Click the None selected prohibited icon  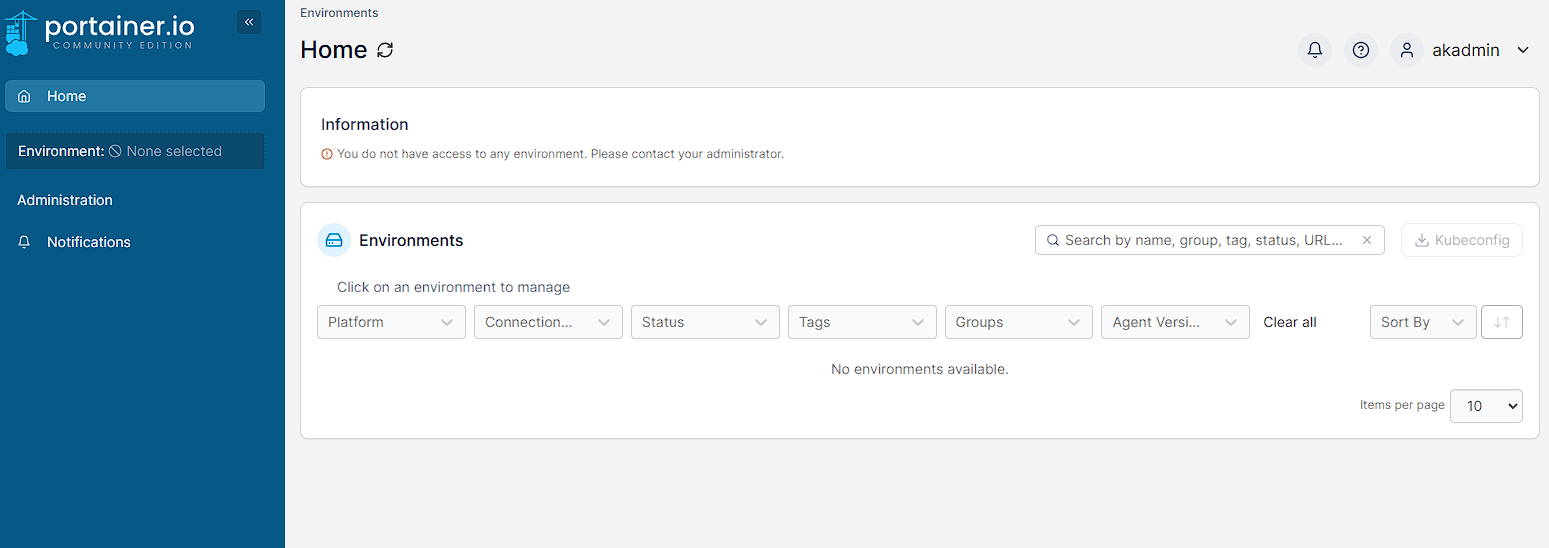click(x=115, y=151)
